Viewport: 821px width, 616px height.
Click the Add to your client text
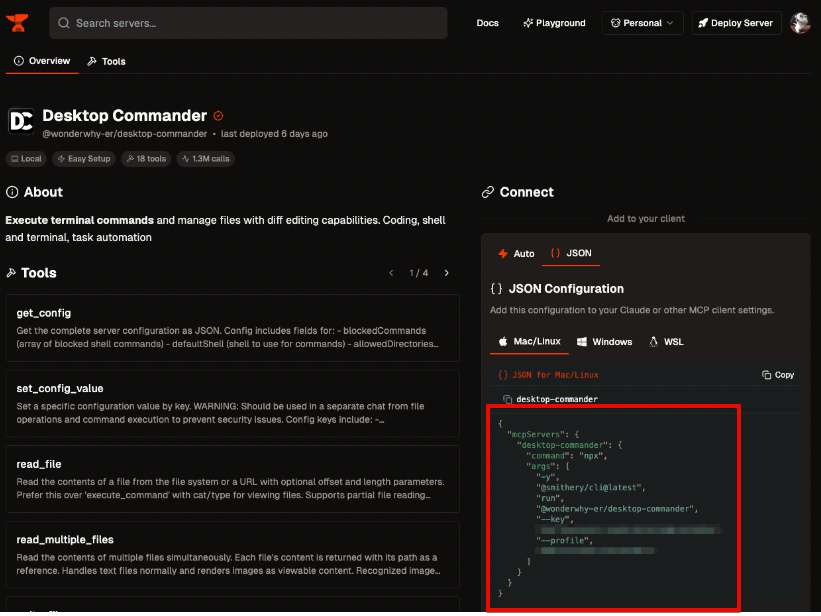646,219
